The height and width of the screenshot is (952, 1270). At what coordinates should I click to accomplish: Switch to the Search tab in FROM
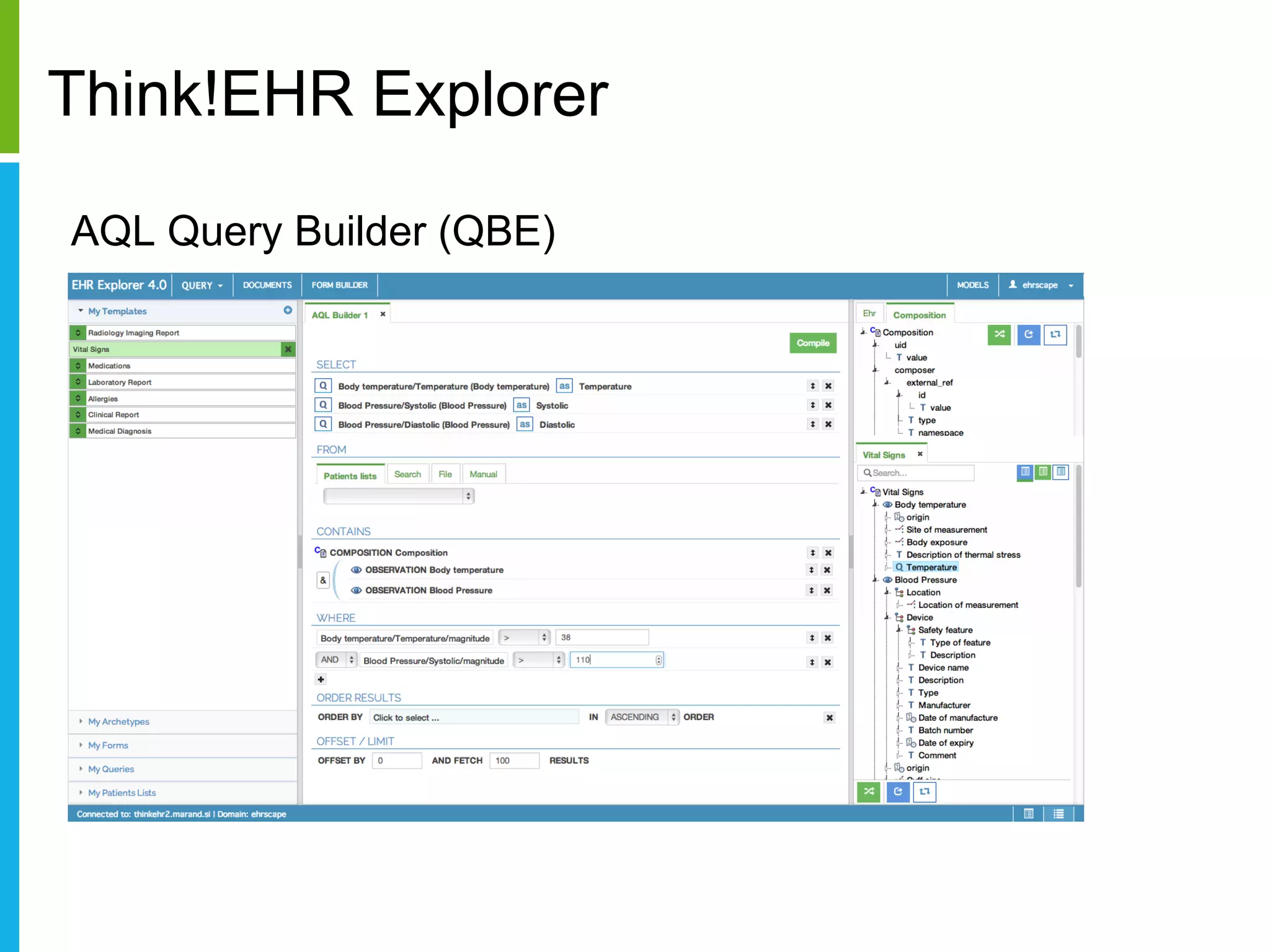(x=407, y=474)
